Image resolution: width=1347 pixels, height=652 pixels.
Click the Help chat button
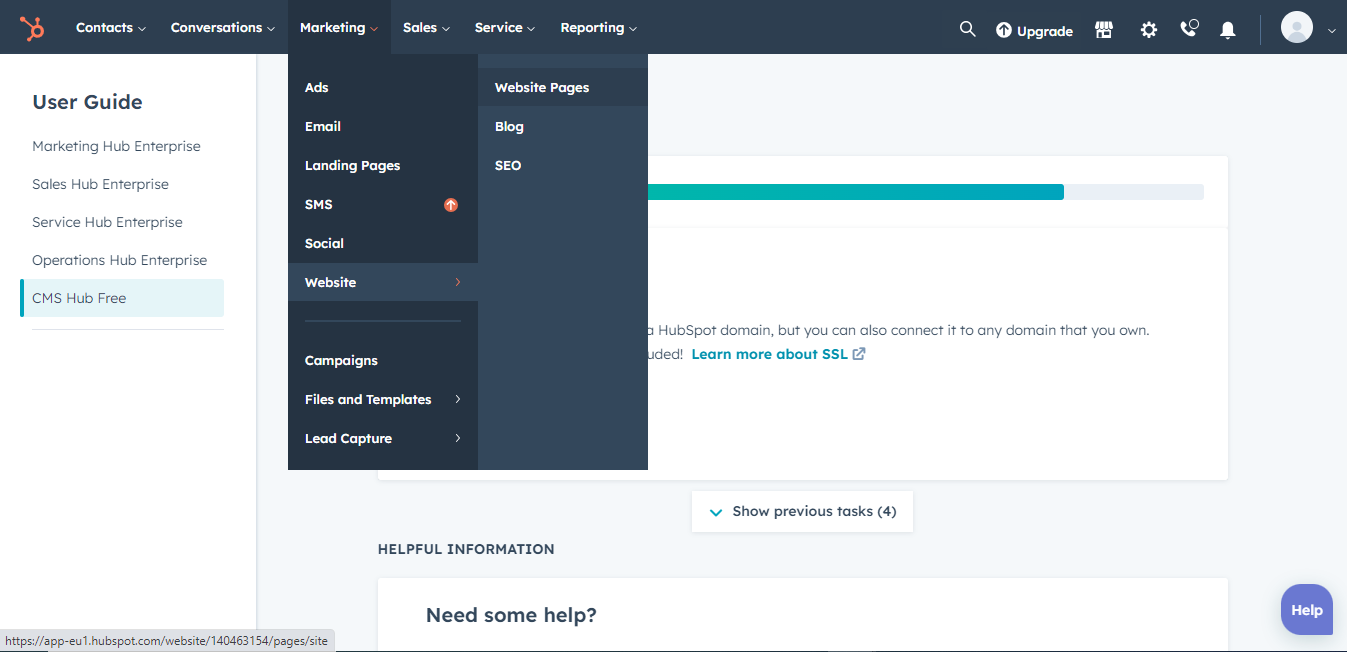coord(1306,610)
